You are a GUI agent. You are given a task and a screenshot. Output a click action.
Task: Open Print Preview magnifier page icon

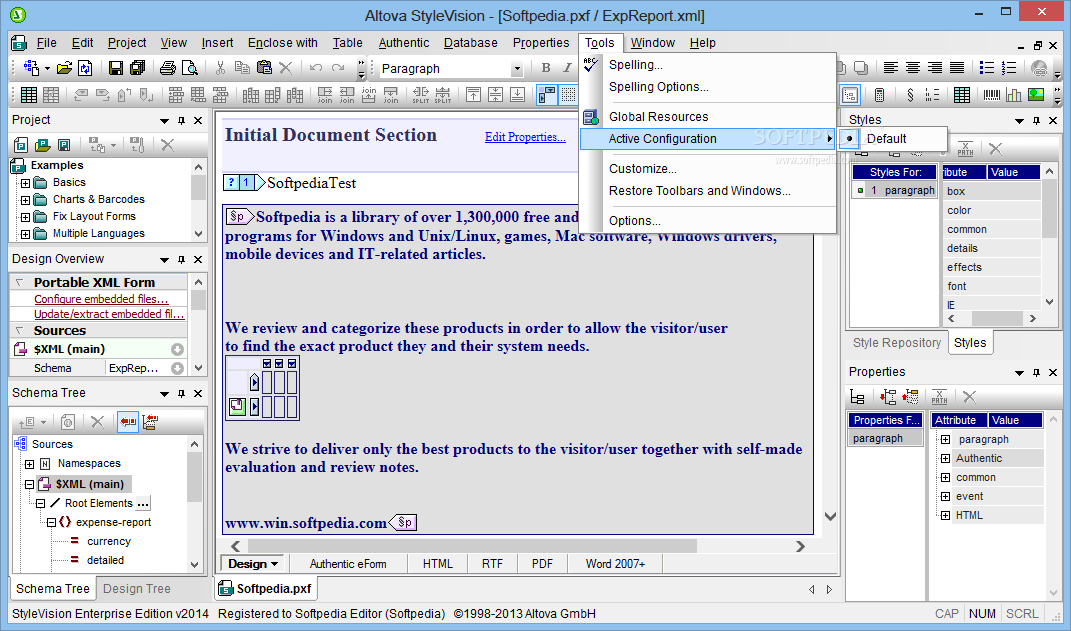(189, 68)
